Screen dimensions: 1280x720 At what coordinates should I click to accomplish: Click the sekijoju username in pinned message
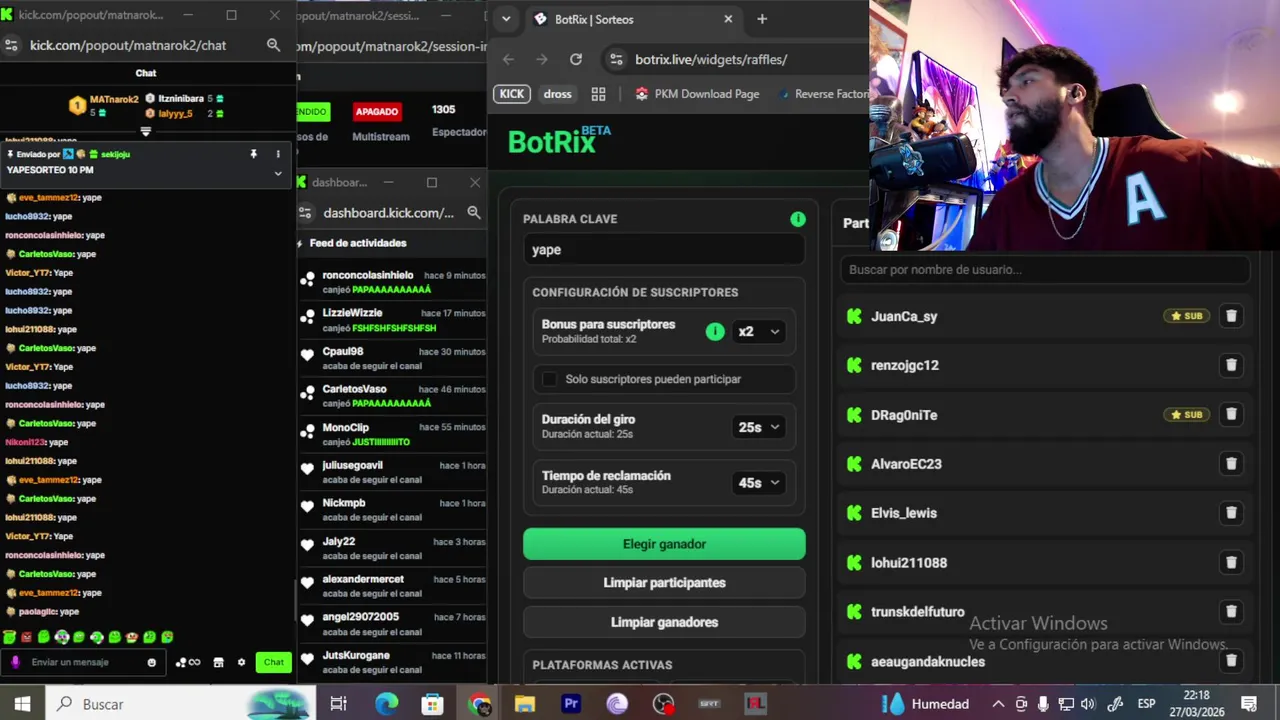click(x=116, y=154)
